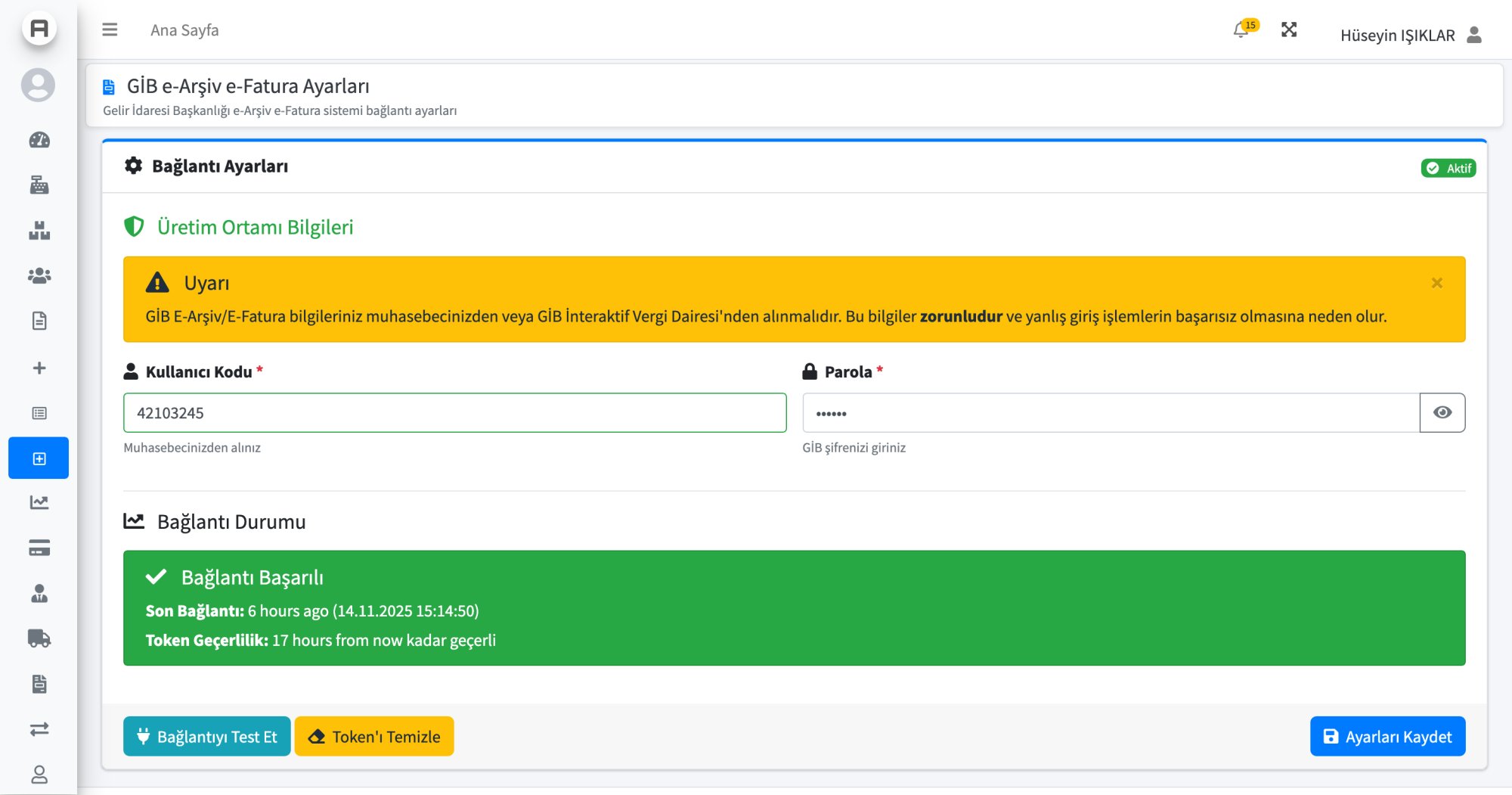Click the cash register sidebar icon
This screenshot has width=1512, height=795.
[39, 185]
